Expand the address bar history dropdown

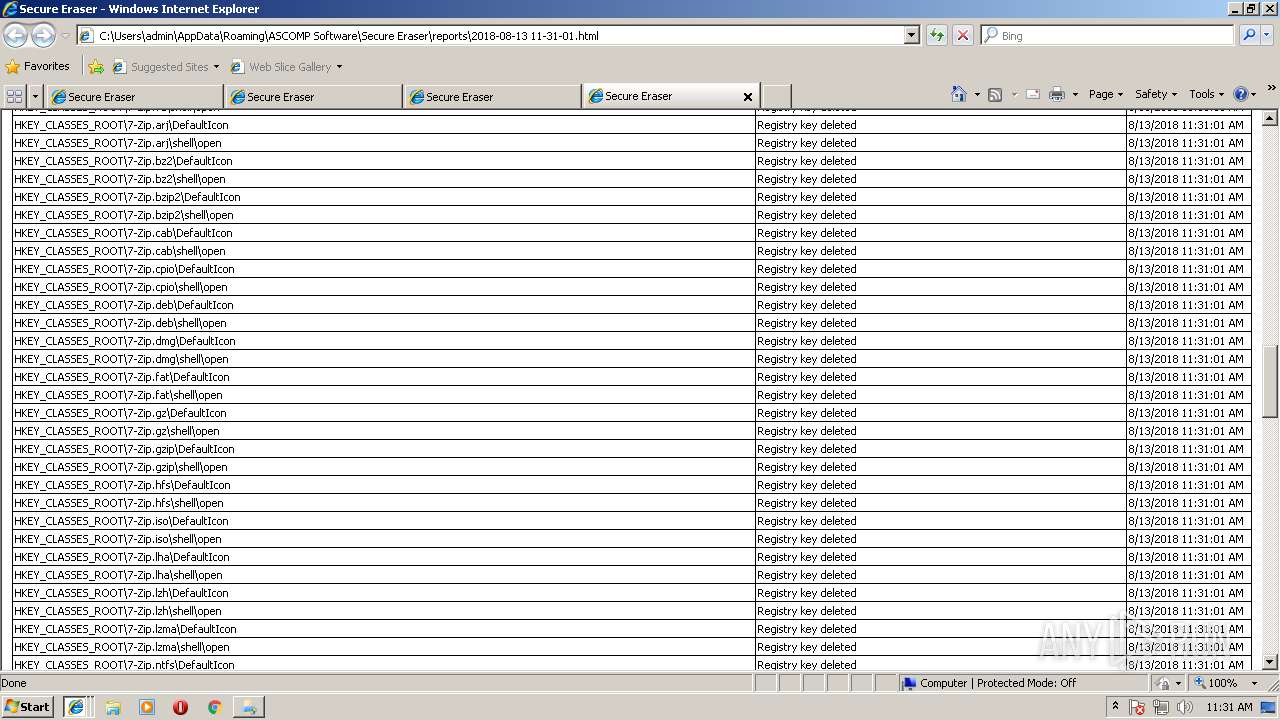point(911,35)
